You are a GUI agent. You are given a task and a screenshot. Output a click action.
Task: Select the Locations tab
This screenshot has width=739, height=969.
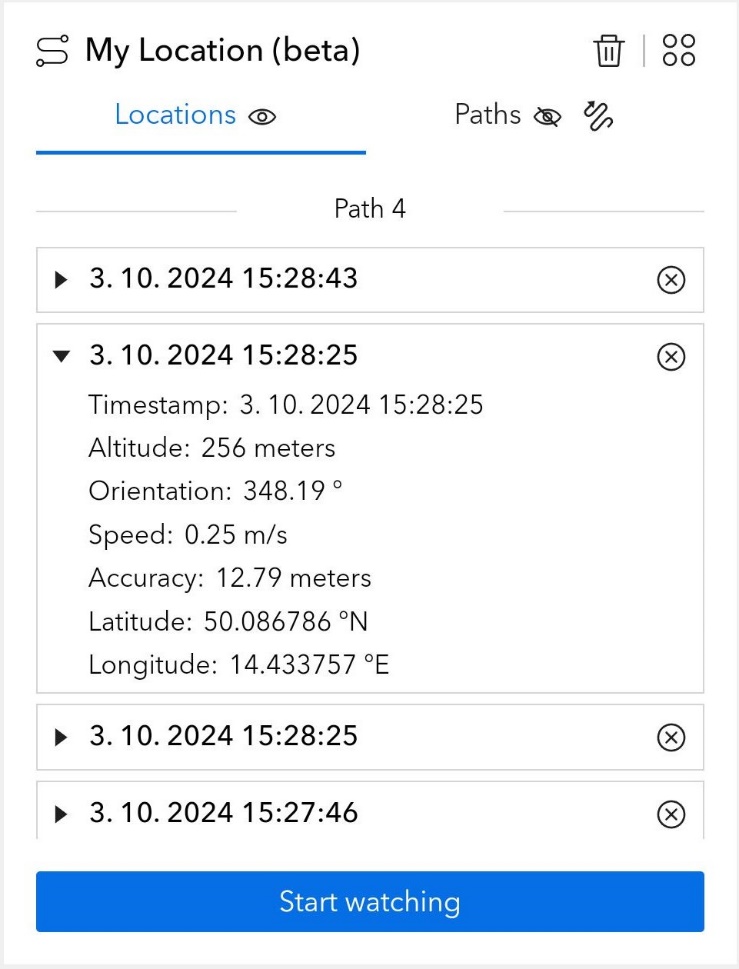[175, 115]
